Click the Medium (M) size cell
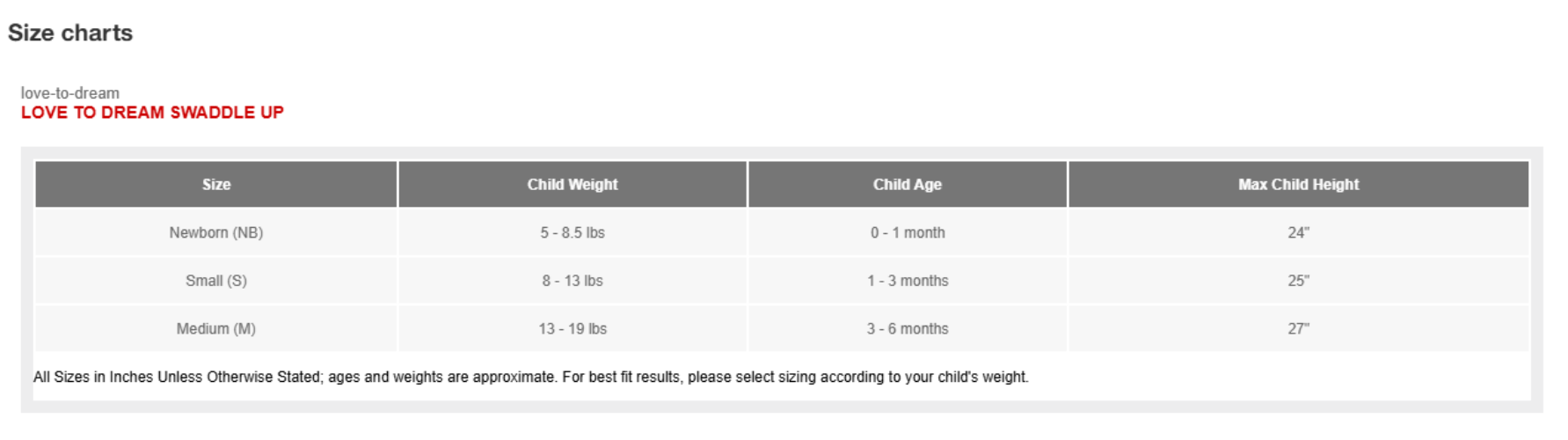Screen dimensions: 1568x440 [x=216, y=329]
